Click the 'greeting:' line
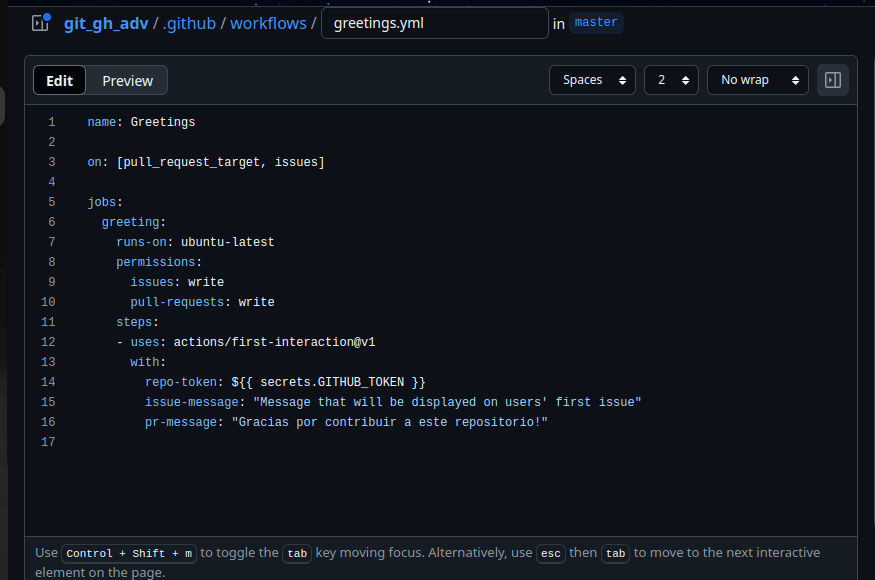 click(x=134, y=222)
